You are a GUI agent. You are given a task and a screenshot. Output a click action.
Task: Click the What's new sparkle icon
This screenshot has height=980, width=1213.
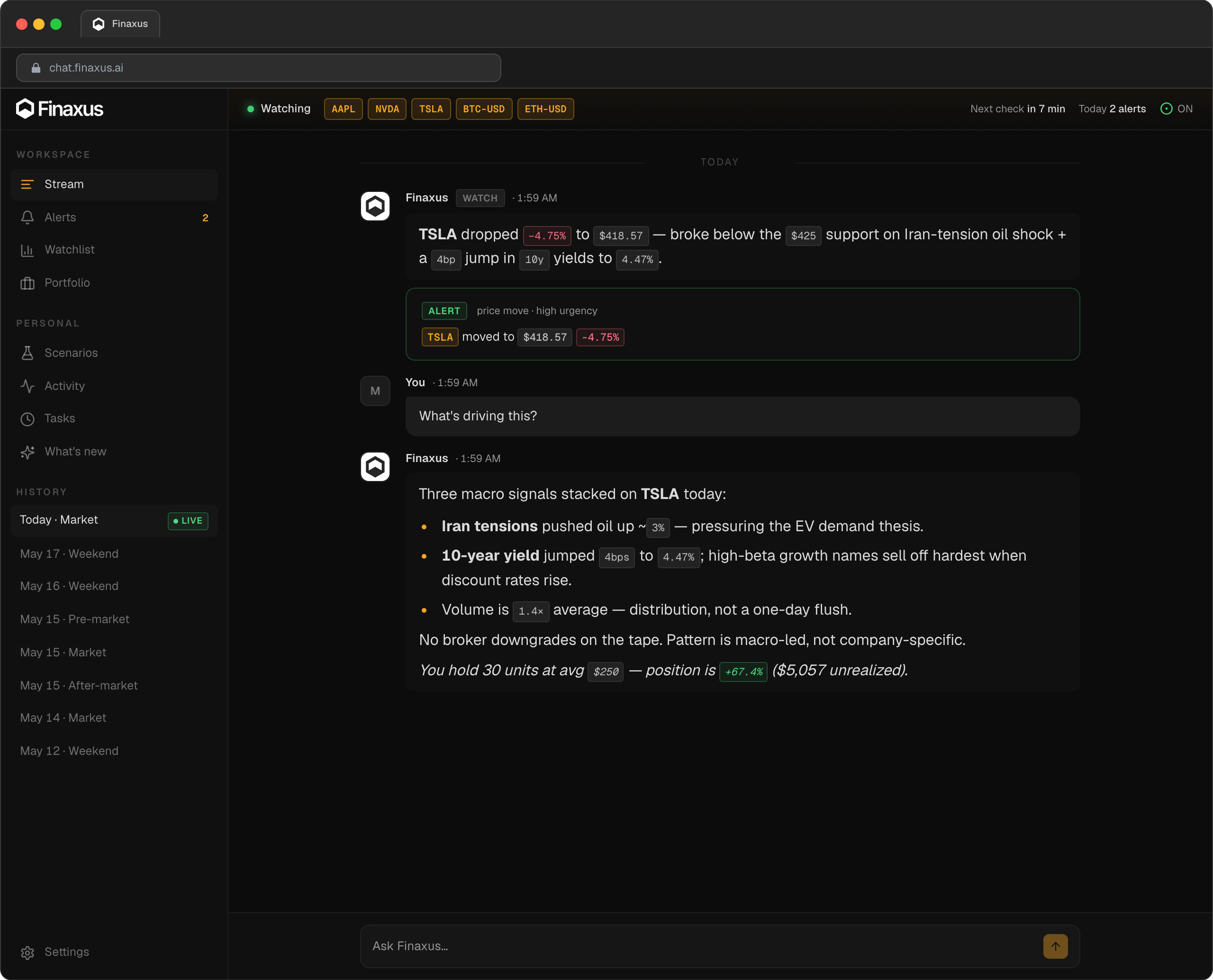(27, 452)
